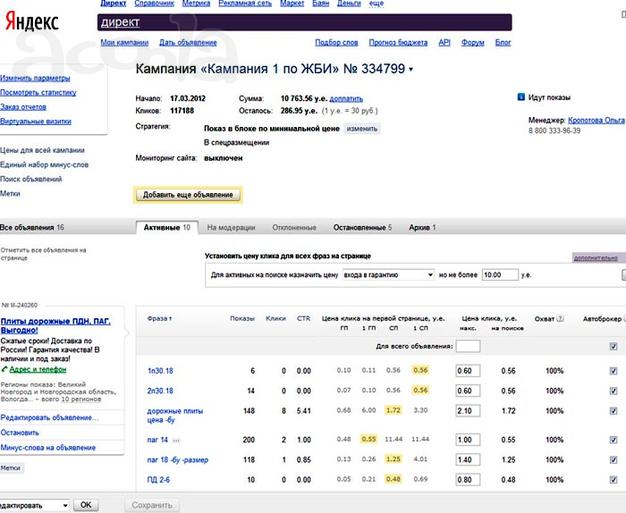Toggle Автоброкер checkbox in 'ПД 2-6' row

pyautogui.click(x=614, y=480)
